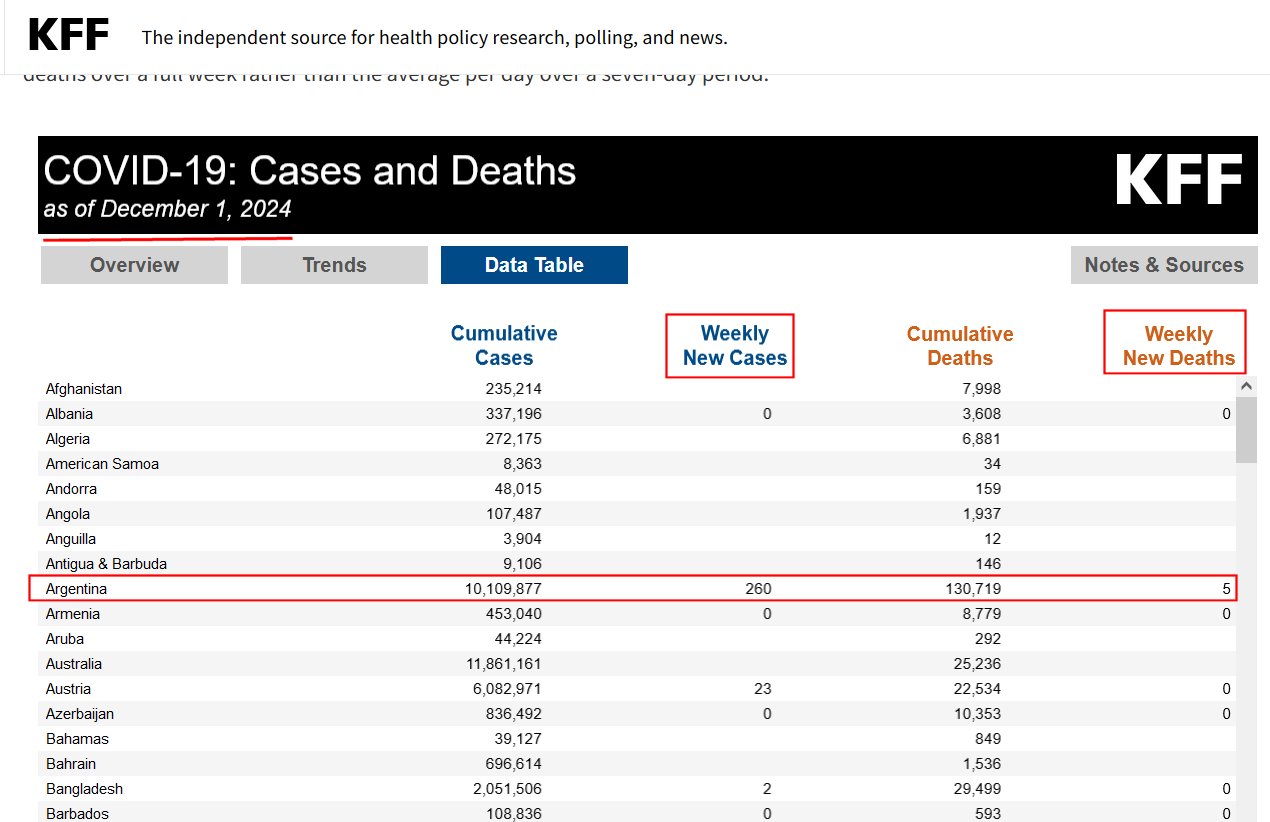Select the Data Table tab
Image resolution: width=1270 pixels, height=822 pixels.
coord(534,265)
